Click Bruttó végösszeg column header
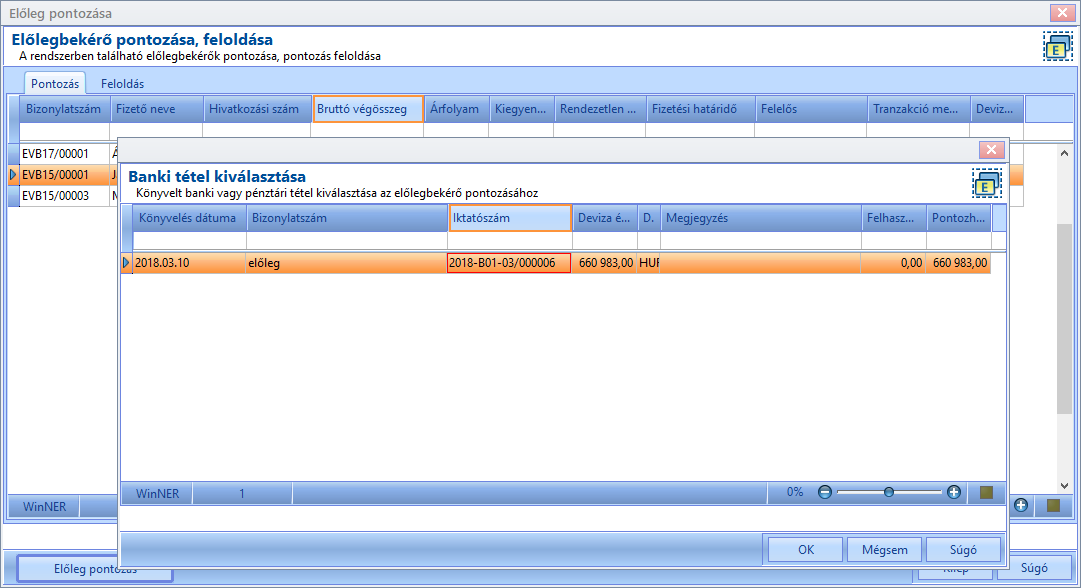1081x588 pixels. (x=368, y=109)
